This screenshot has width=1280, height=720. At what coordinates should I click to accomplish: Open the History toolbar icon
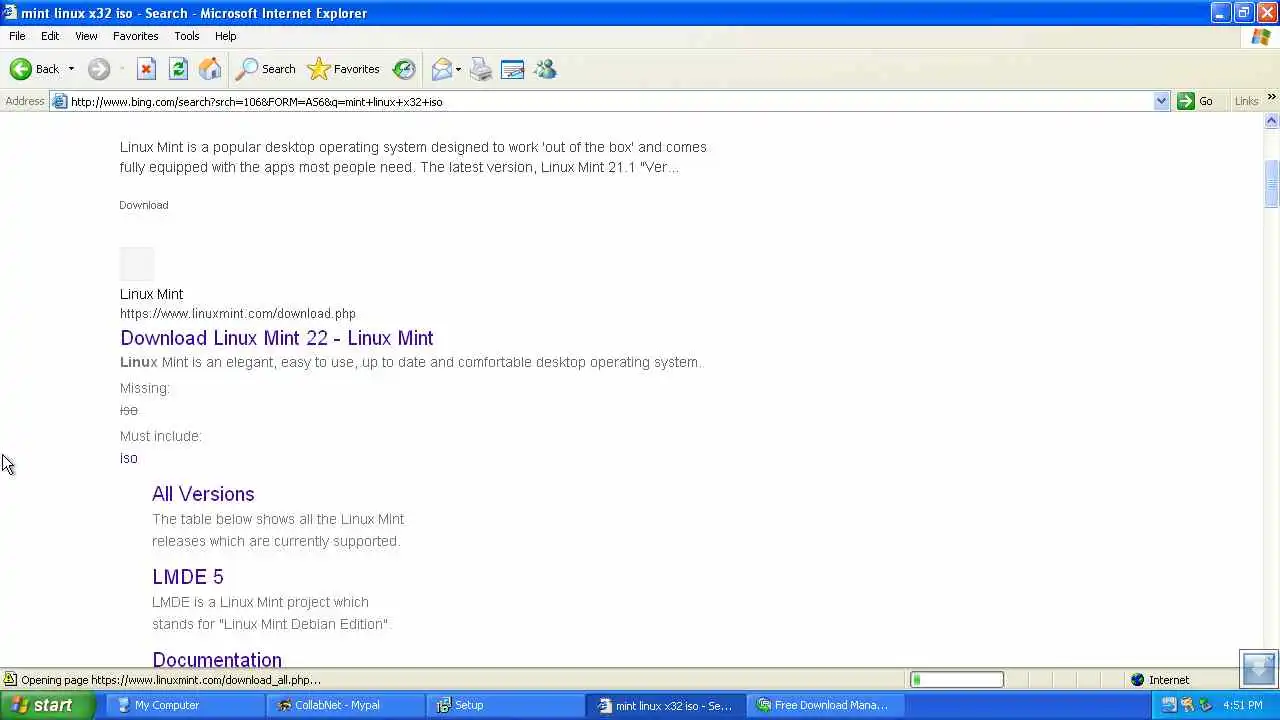tap(404, 69)
